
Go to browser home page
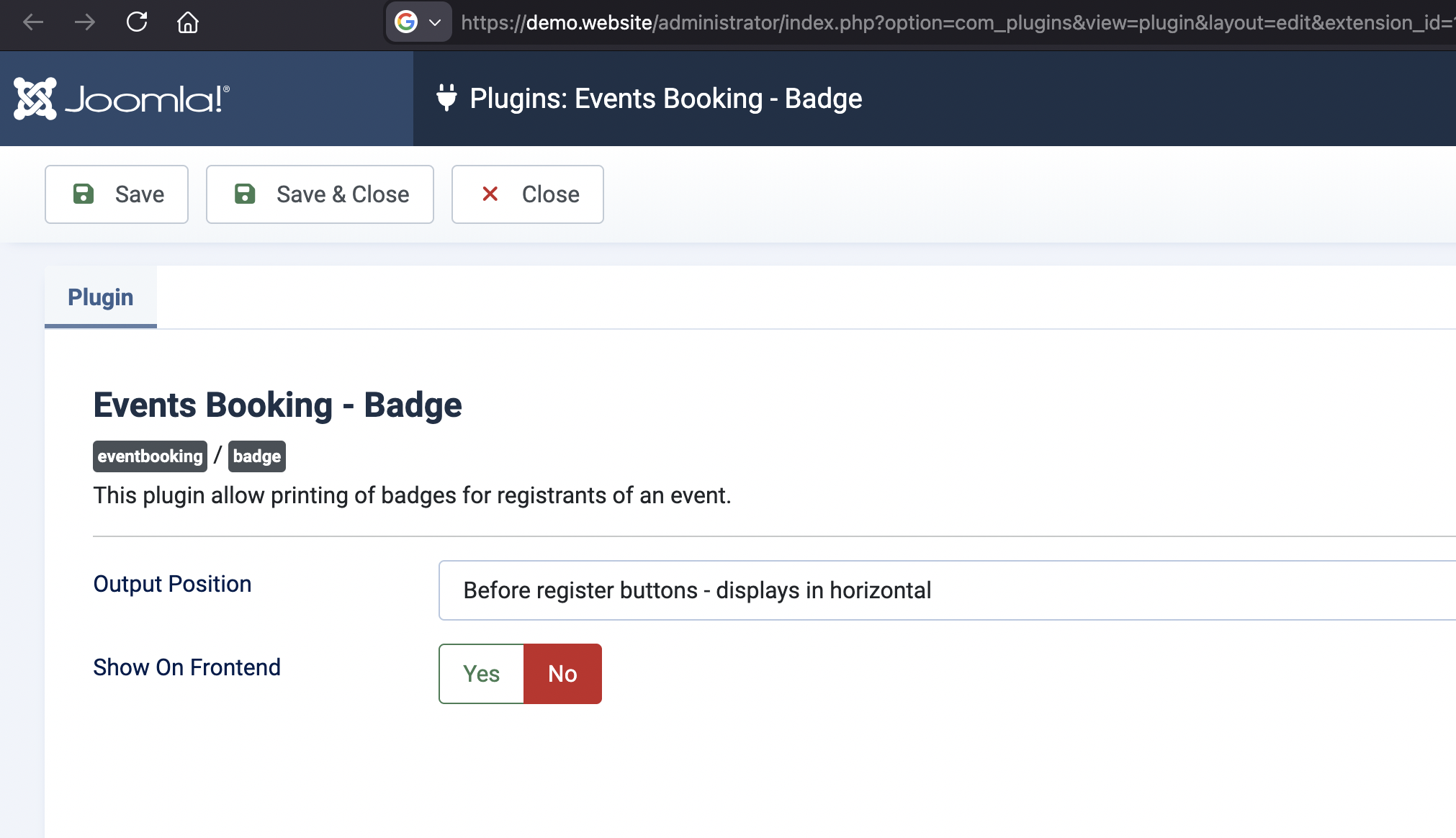[x=188, y=22]
